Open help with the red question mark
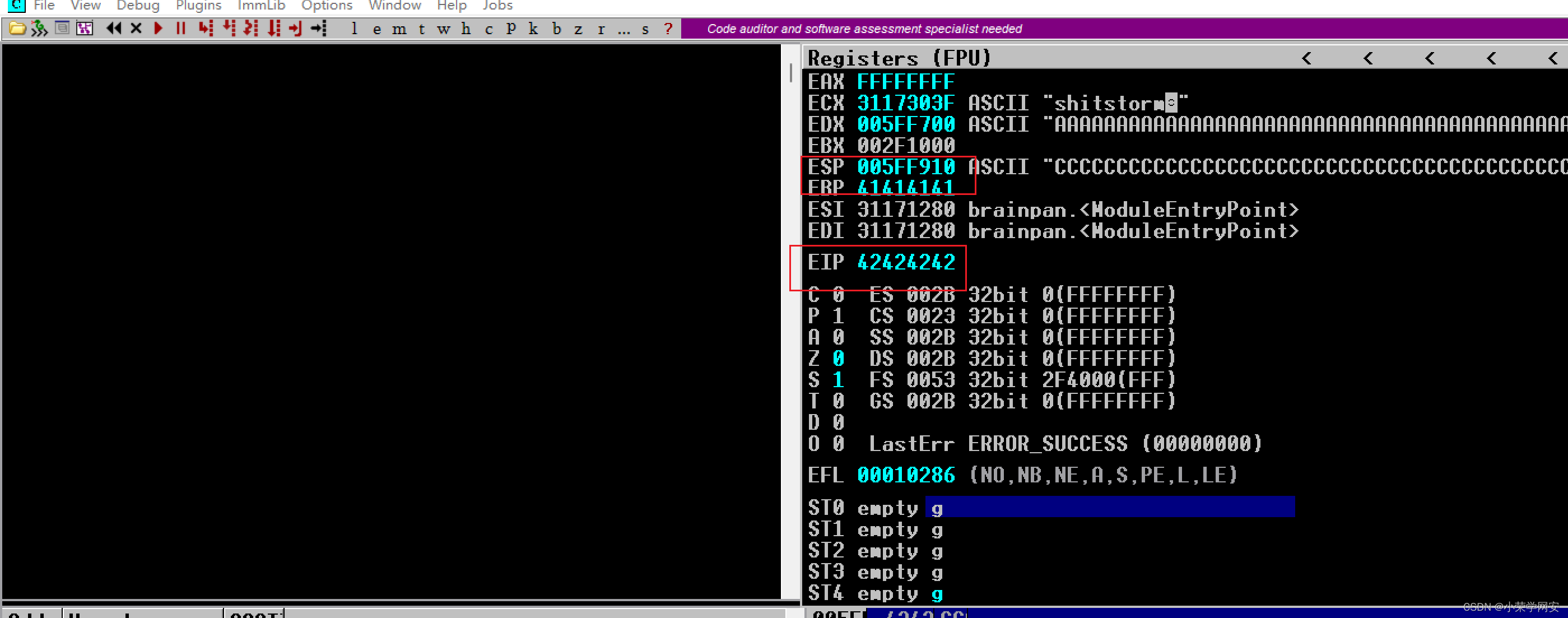This screenshot has height=618, width=1568. [668, 29]
